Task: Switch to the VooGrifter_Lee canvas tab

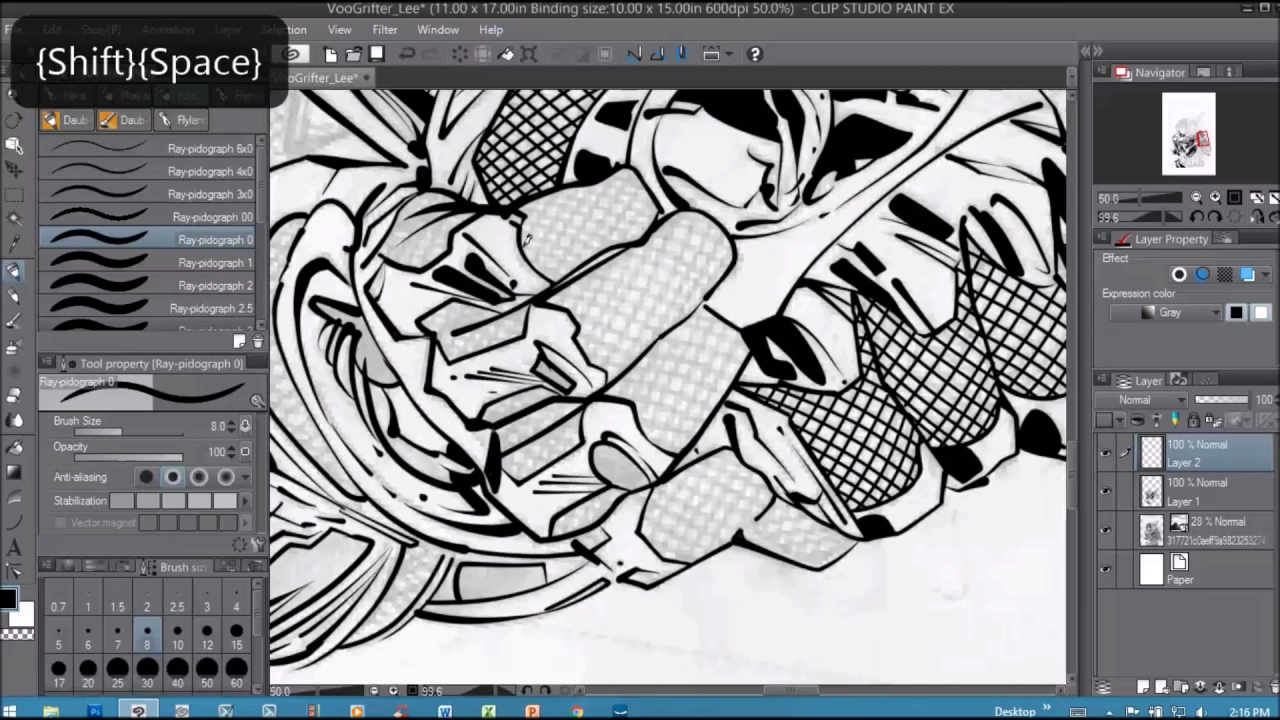Action: pos(322,77)
